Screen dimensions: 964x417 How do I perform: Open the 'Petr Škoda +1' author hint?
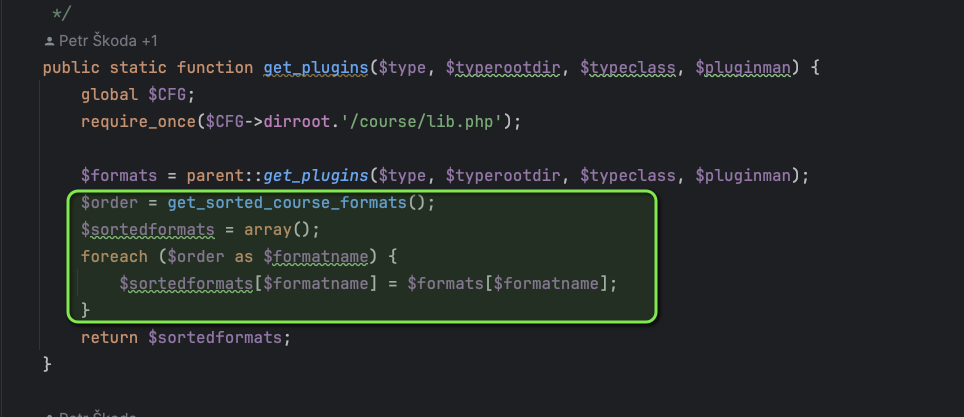(108, 41)
